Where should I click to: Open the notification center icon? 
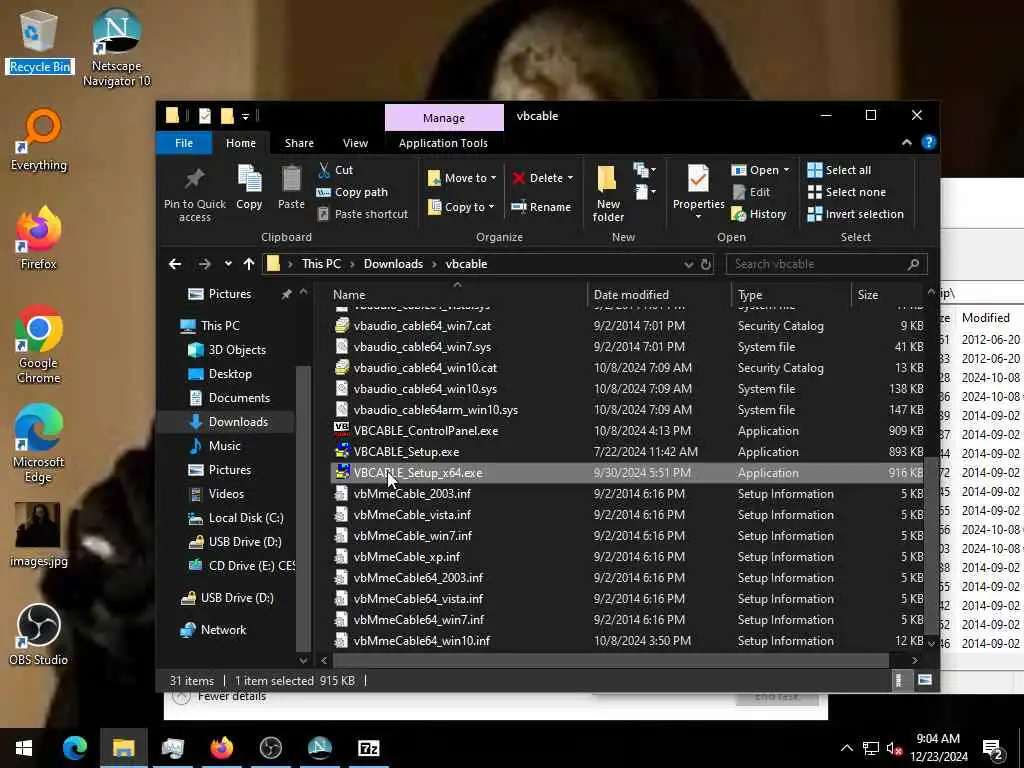[993, 749]
